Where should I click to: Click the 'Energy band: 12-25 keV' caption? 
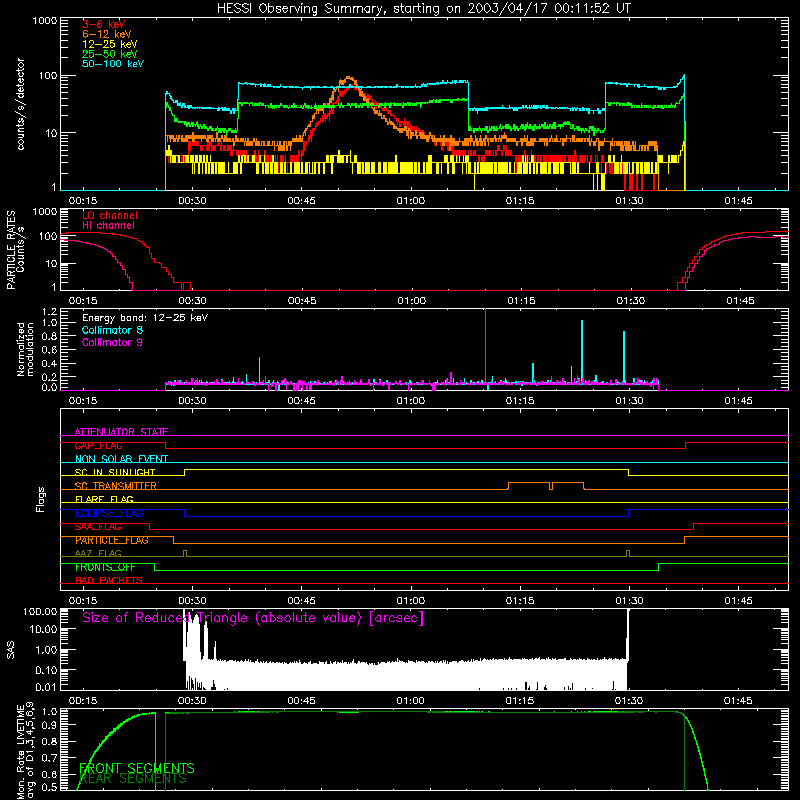click(x=145, y=318)
